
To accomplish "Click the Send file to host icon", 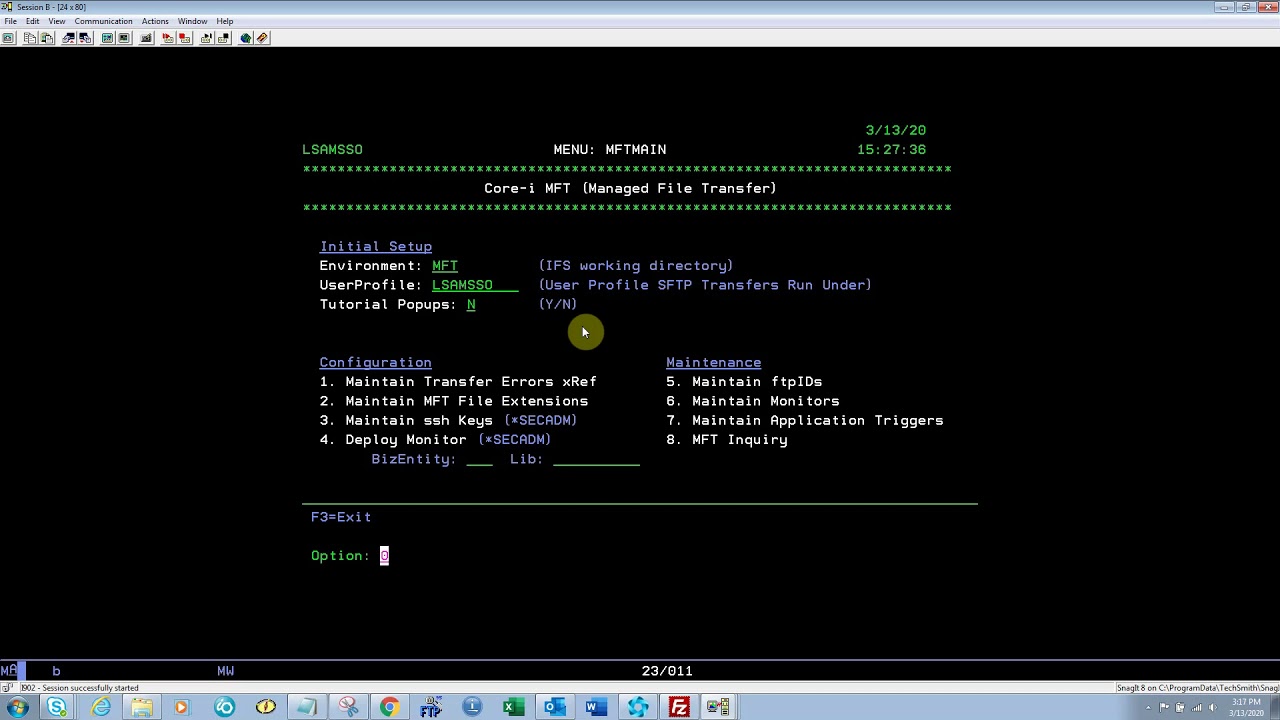I will [69, 38].
